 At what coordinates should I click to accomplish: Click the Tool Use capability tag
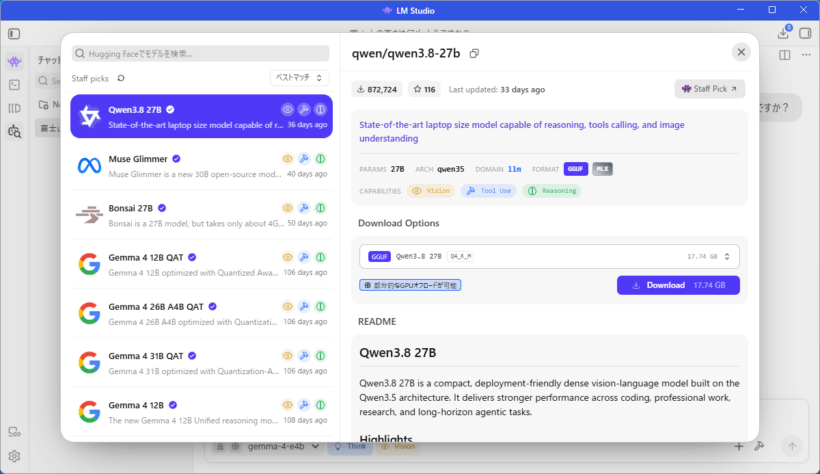point(488,191)
